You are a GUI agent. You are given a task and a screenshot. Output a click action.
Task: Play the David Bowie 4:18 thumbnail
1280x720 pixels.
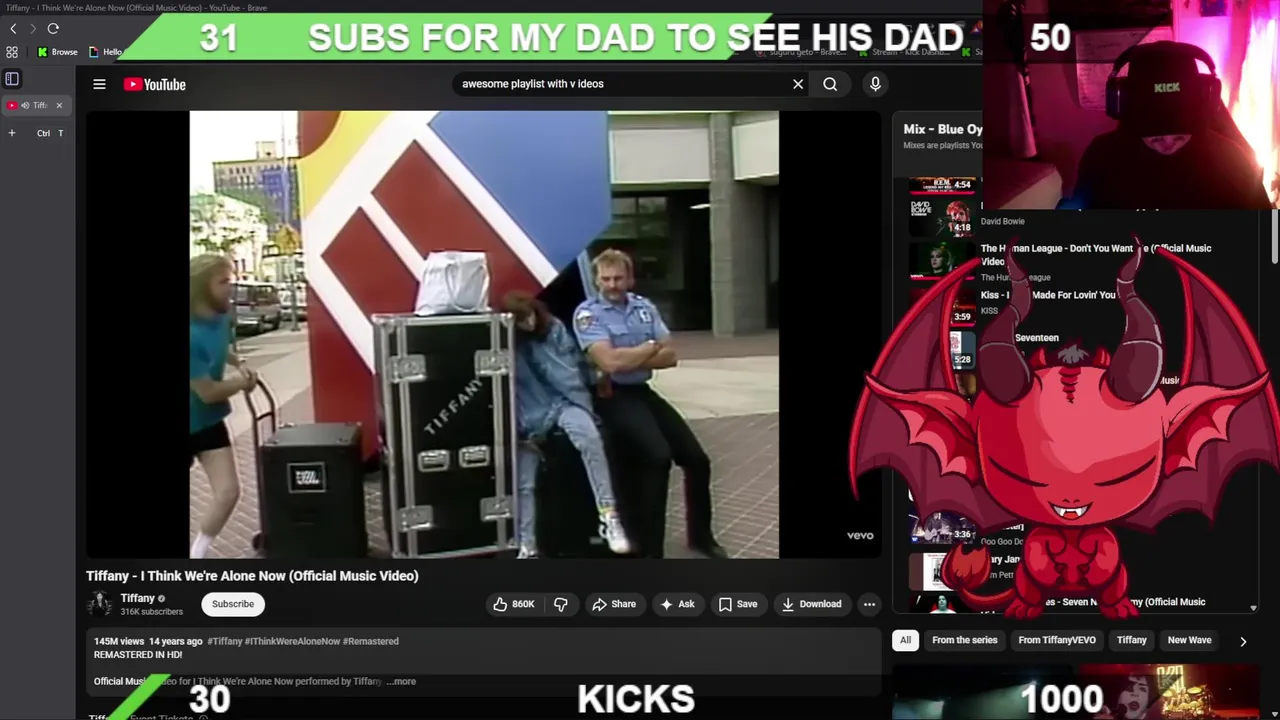[x=942, y=216]
